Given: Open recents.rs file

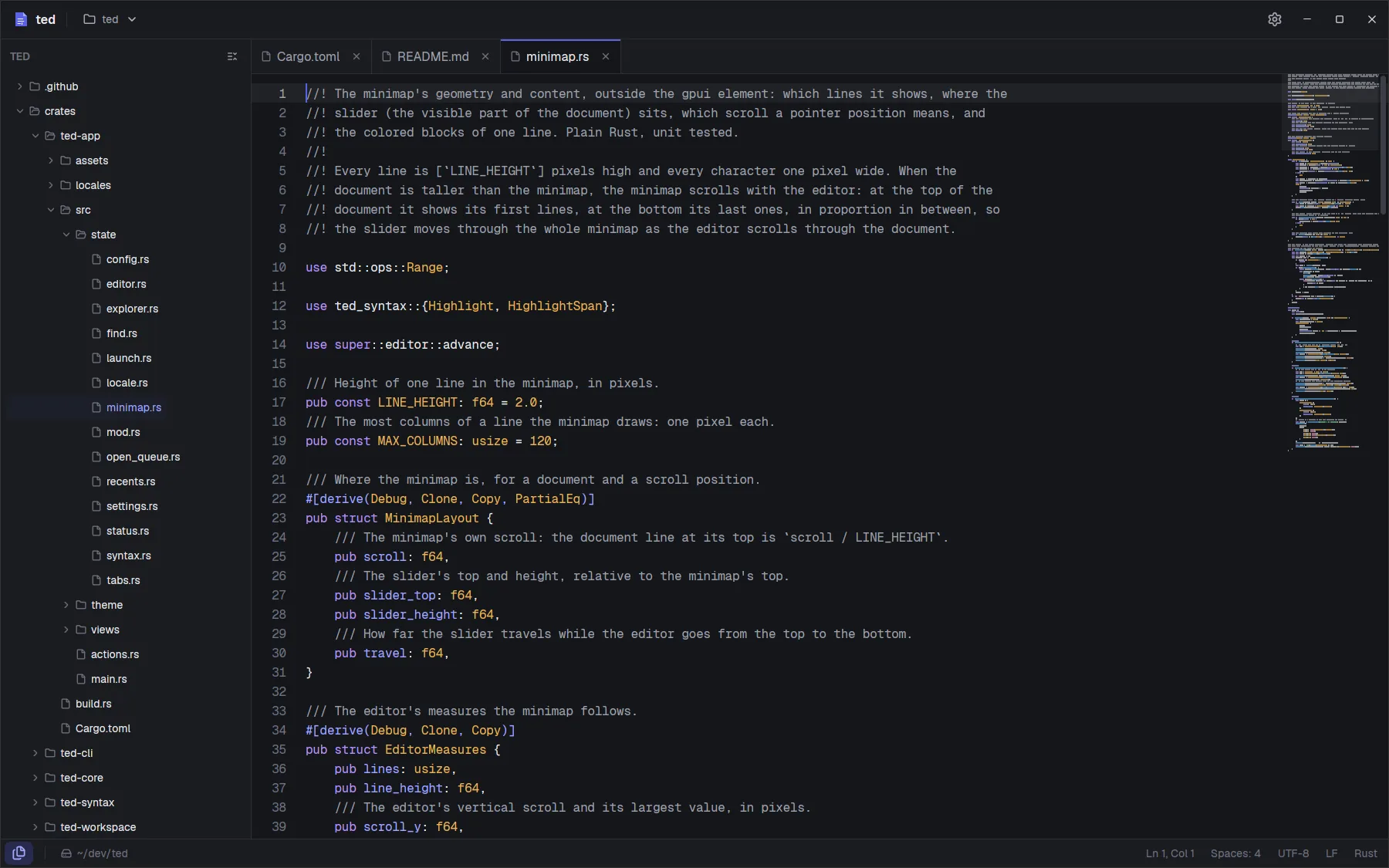Looking at the screenshot, I should click(127, 481).
